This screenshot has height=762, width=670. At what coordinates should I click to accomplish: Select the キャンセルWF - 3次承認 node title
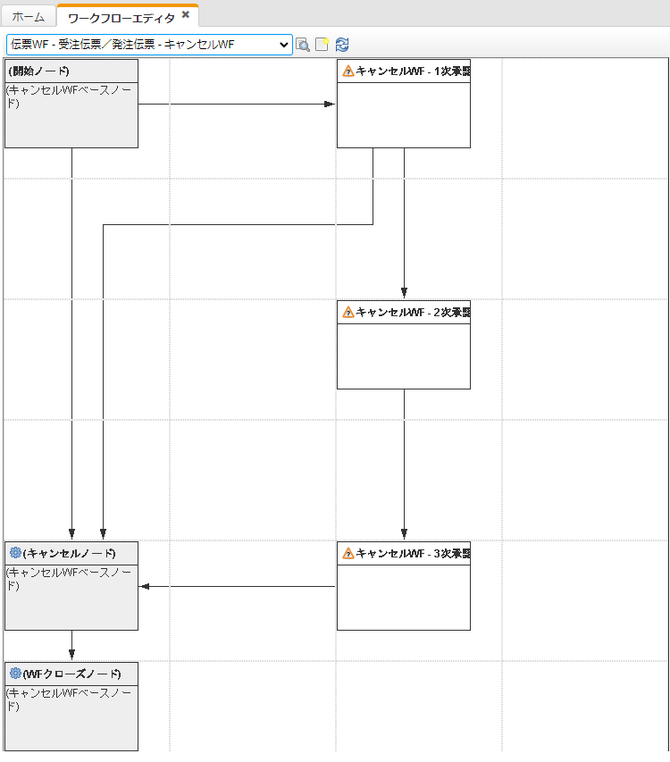(413, 553)
